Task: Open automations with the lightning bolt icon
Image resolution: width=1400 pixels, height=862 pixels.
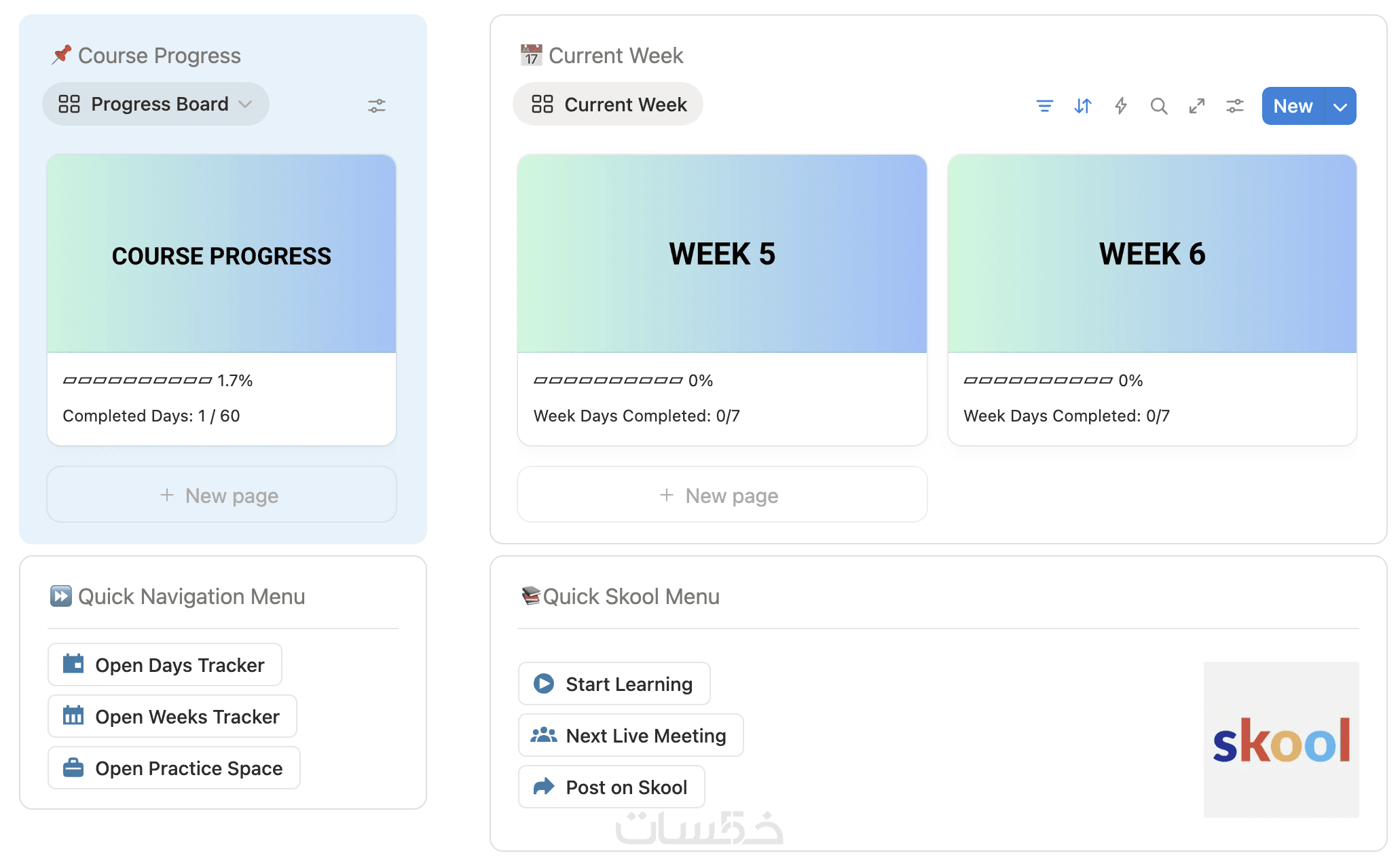Action: pos(1121,106)
